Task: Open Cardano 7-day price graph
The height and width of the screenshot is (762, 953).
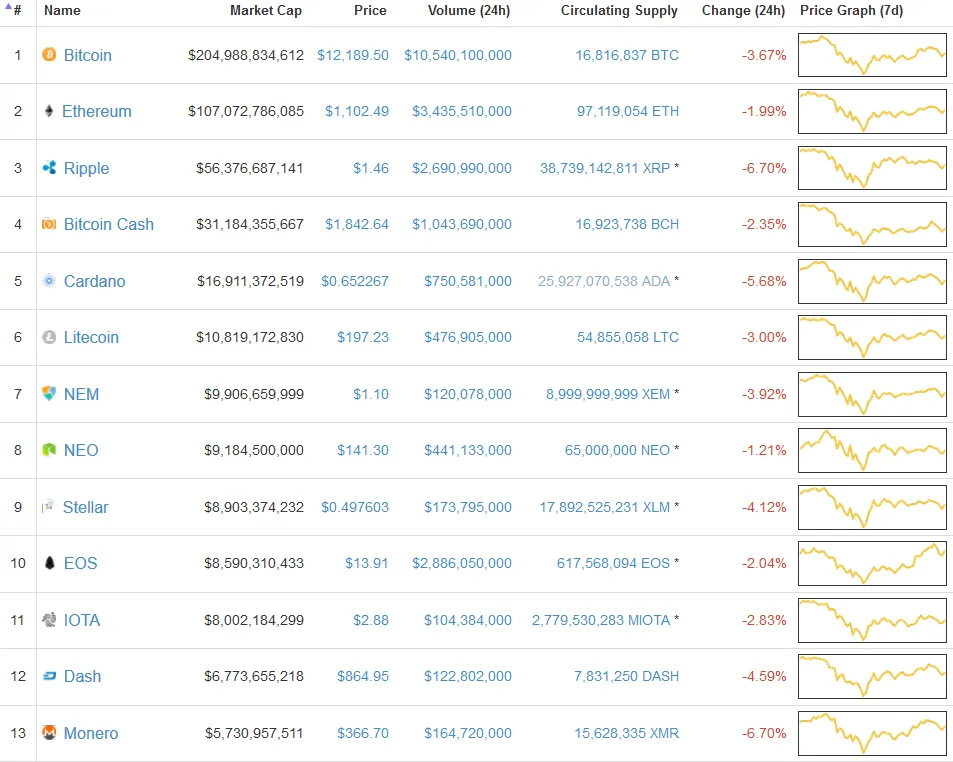Action: click(x=872, y=281)
